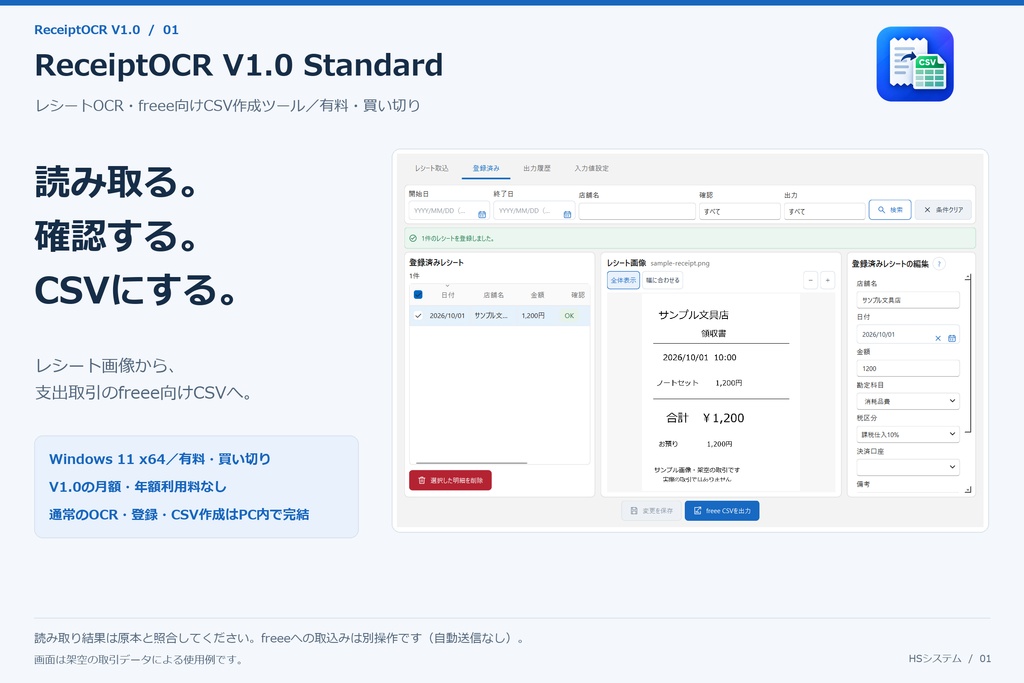Viewport: 1024px width, 683px height.
Task: Expand the 勘定科目 dropdown showing 消耗品費
Action: [908, 401]
